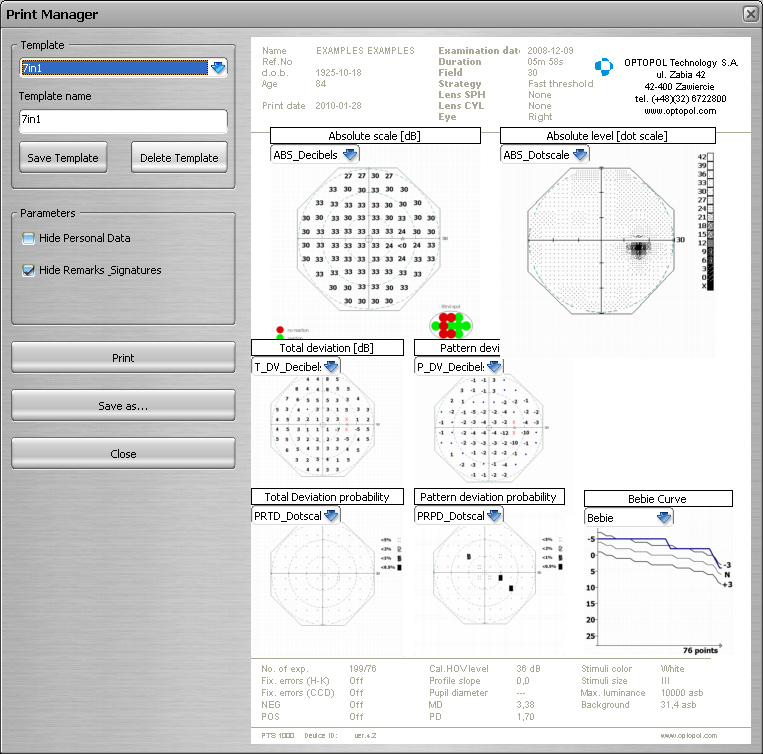Click the MD value 3,38

coord(526,704)
